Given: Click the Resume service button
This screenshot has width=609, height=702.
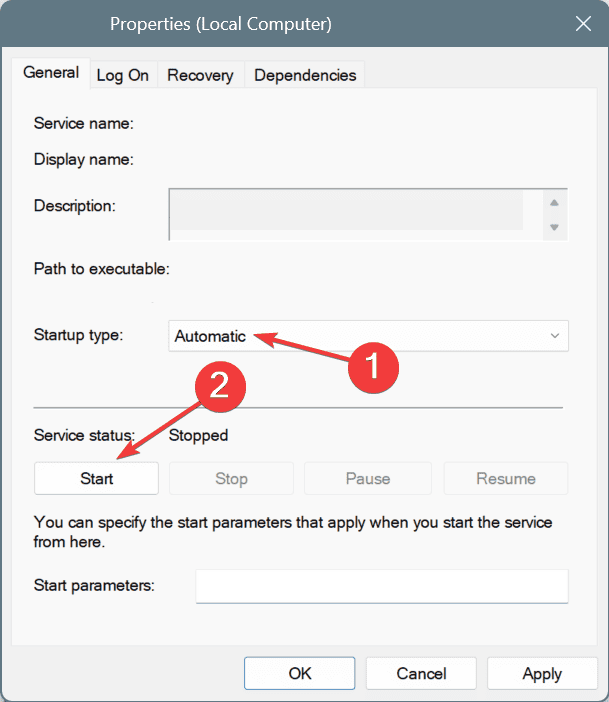Looking at the screenshot, I should click(506, 479).
